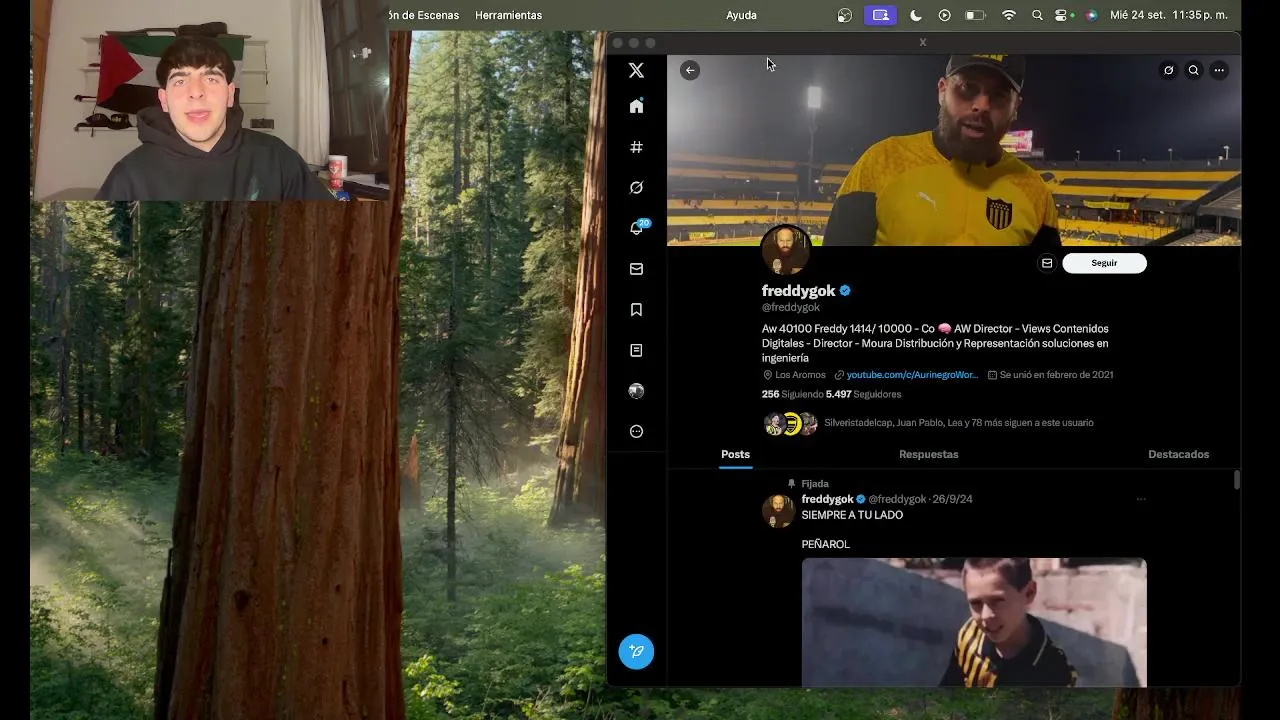Click the X logo in the sidebar
This screenshot has height=720, width=1280.
tap(636, 70)
